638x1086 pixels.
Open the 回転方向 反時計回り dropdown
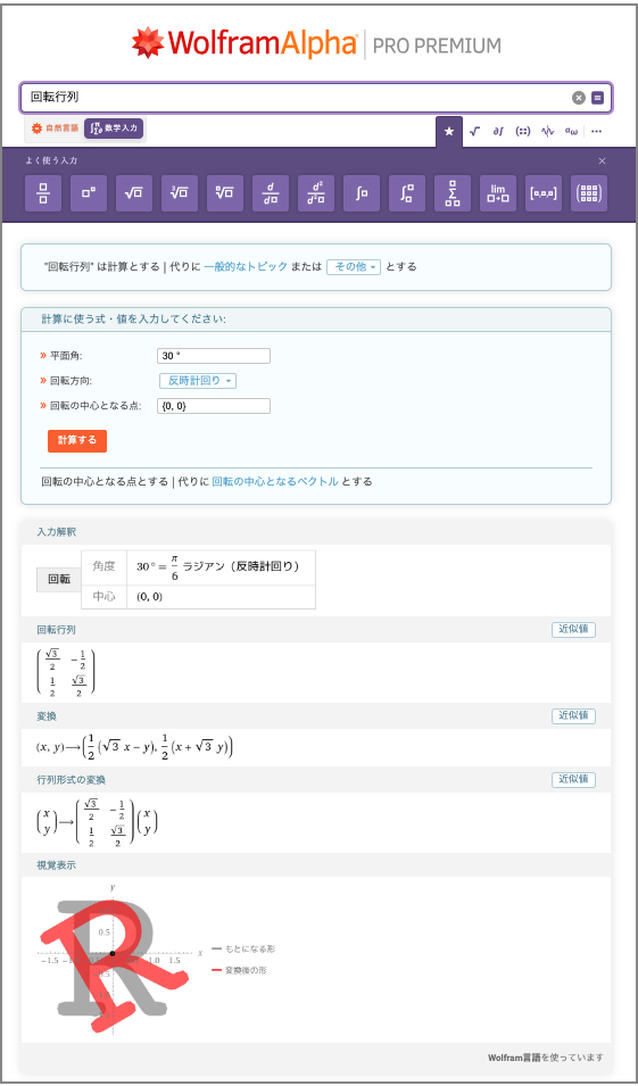pyautogui.click(x=198, y=381)
